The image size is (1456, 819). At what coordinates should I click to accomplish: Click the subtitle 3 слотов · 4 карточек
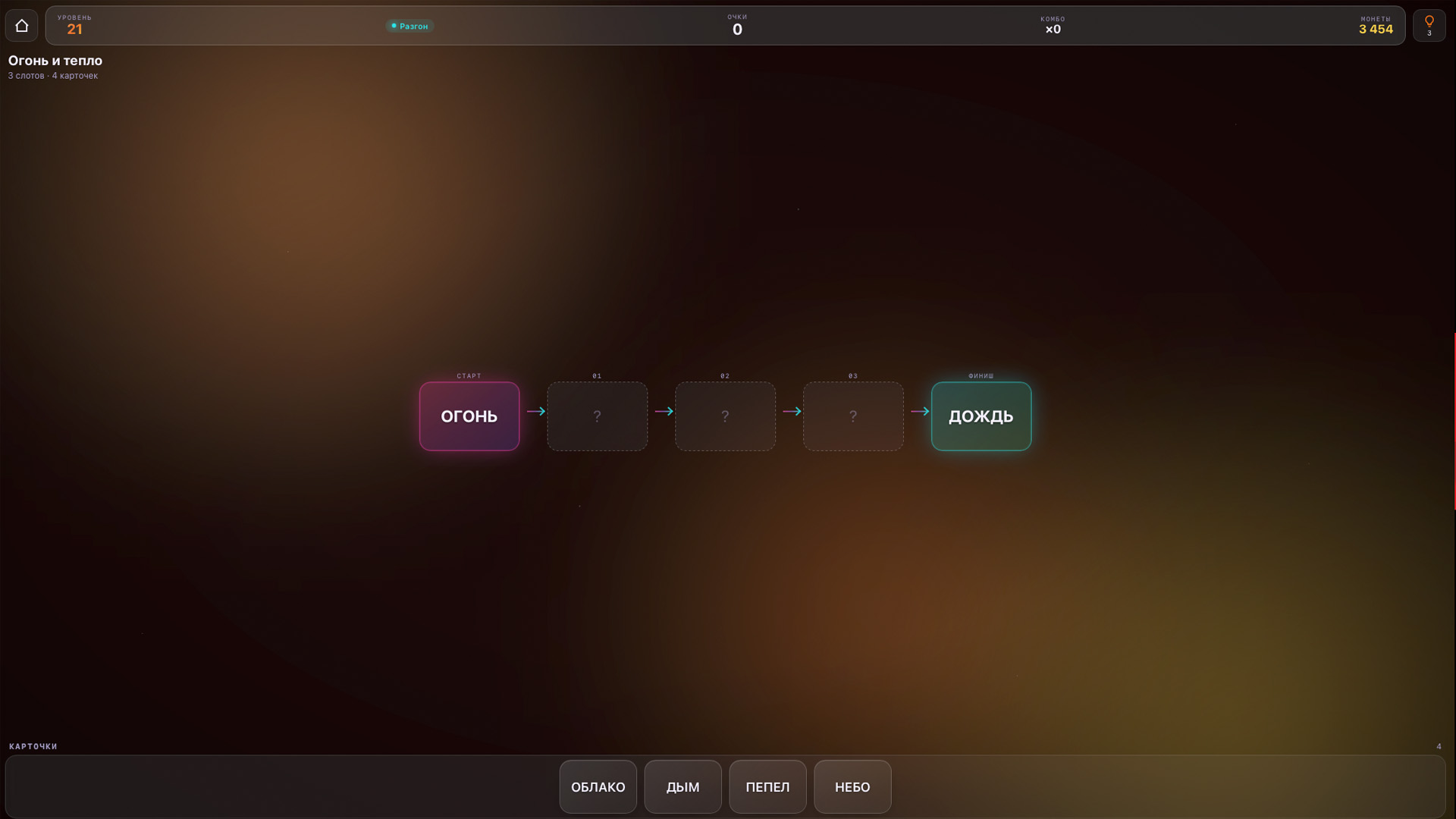tap(53, 76)
